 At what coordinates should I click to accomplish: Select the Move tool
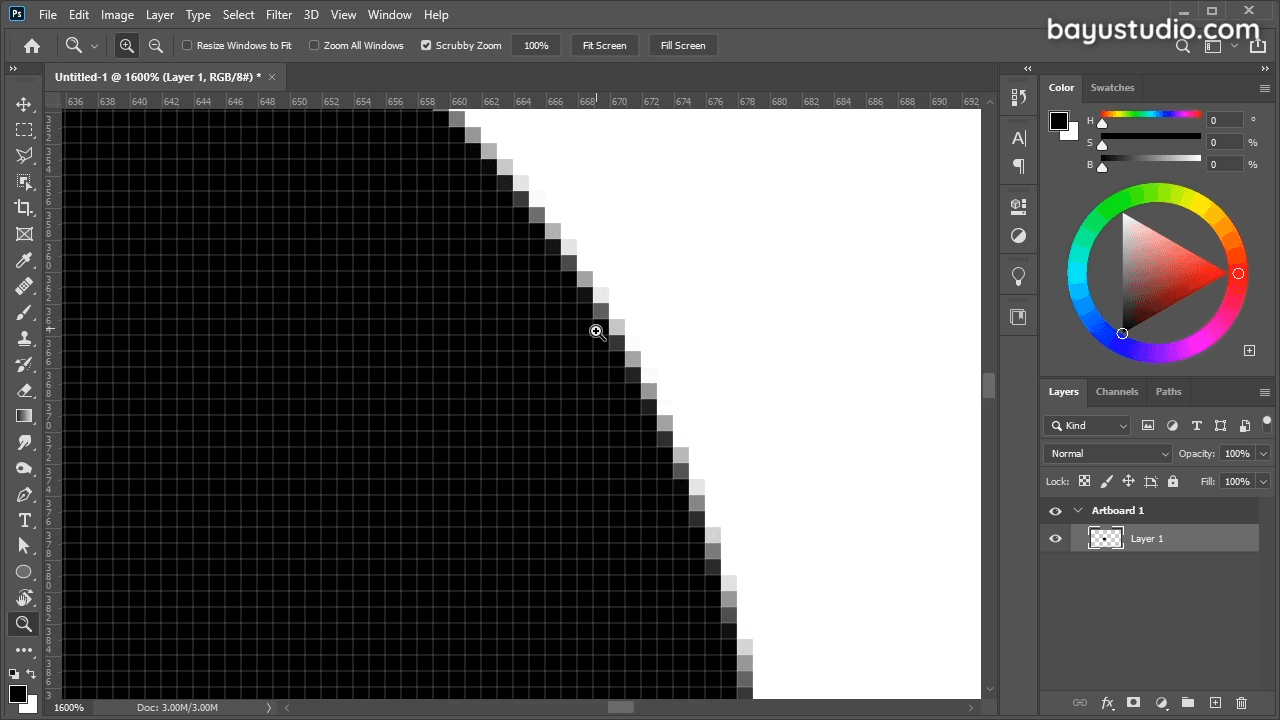pyautogui.click(x=24, y=104)
